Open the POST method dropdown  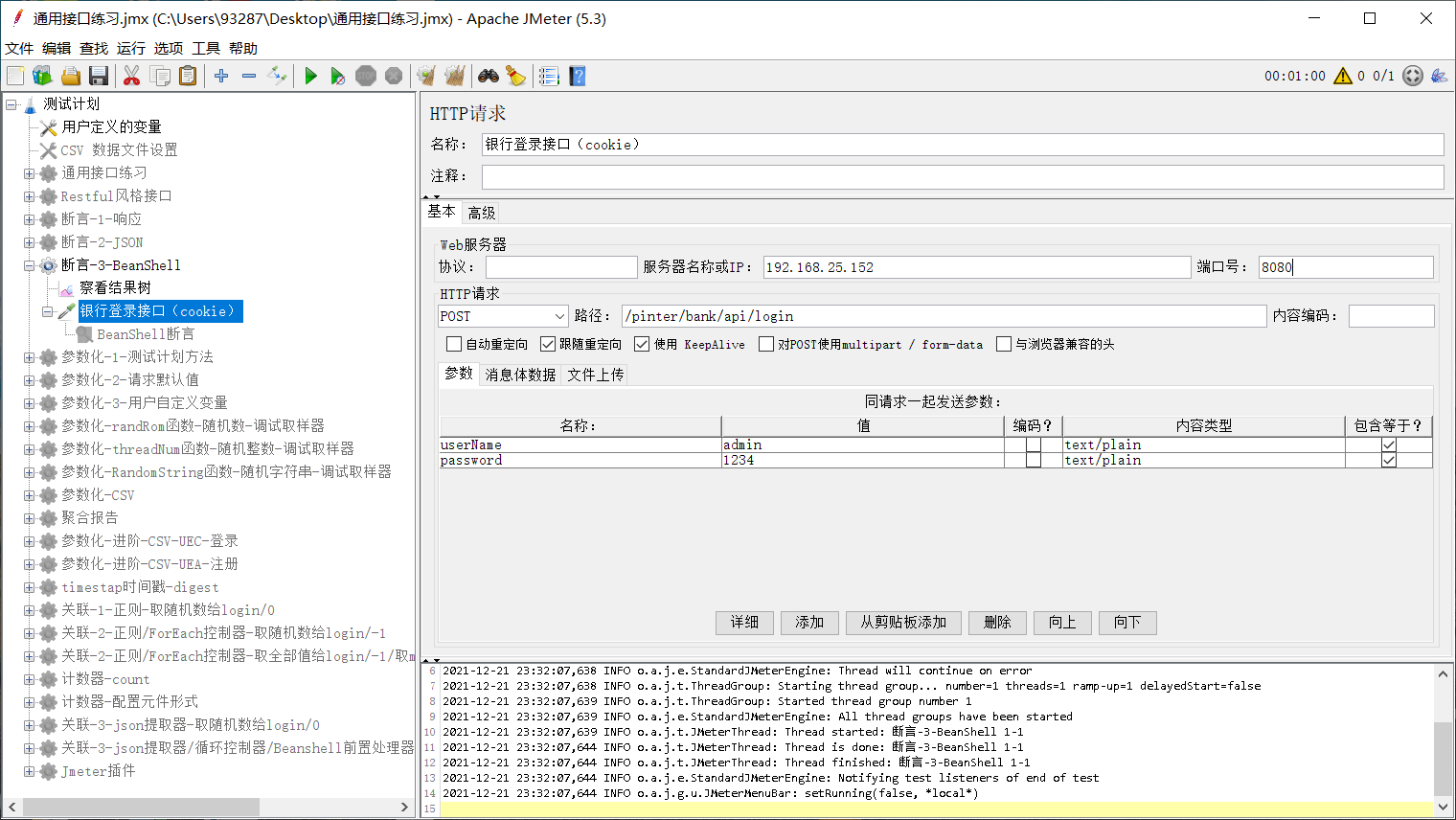click(x=503, y=316)
